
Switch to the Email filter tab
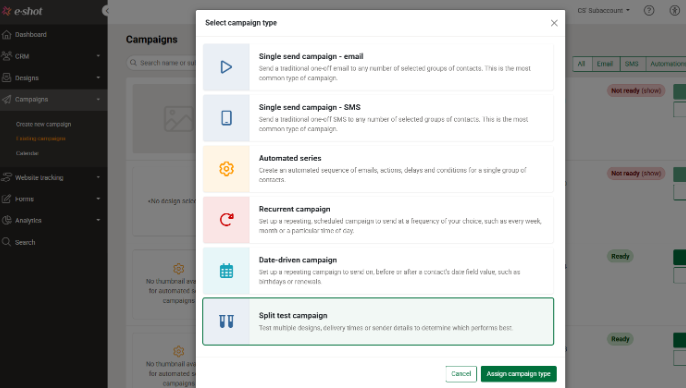605,64
